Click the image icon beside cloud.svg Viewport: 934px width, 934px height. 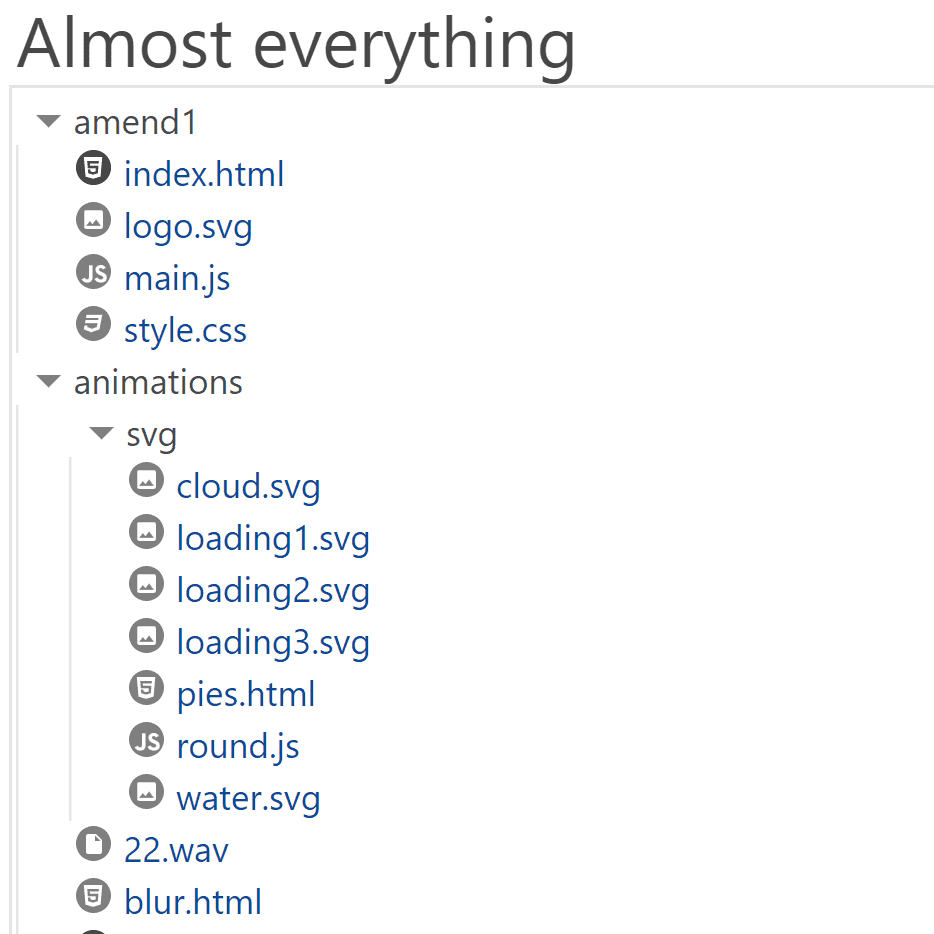[x=146, y=480]
